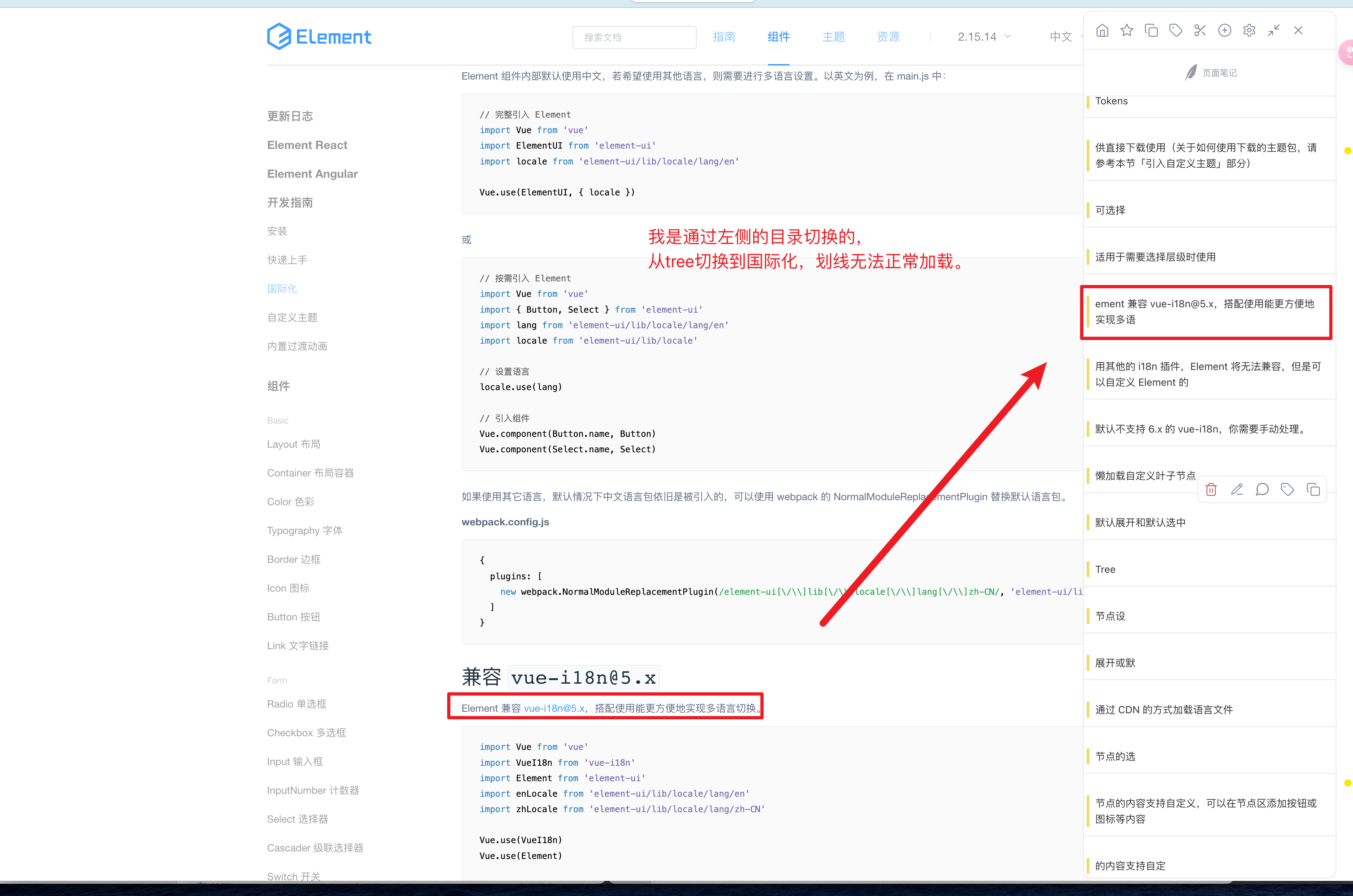Open Link 文字链接 component page
The width and height of the screenshot is (1353, 896).
tap(298, 646)
